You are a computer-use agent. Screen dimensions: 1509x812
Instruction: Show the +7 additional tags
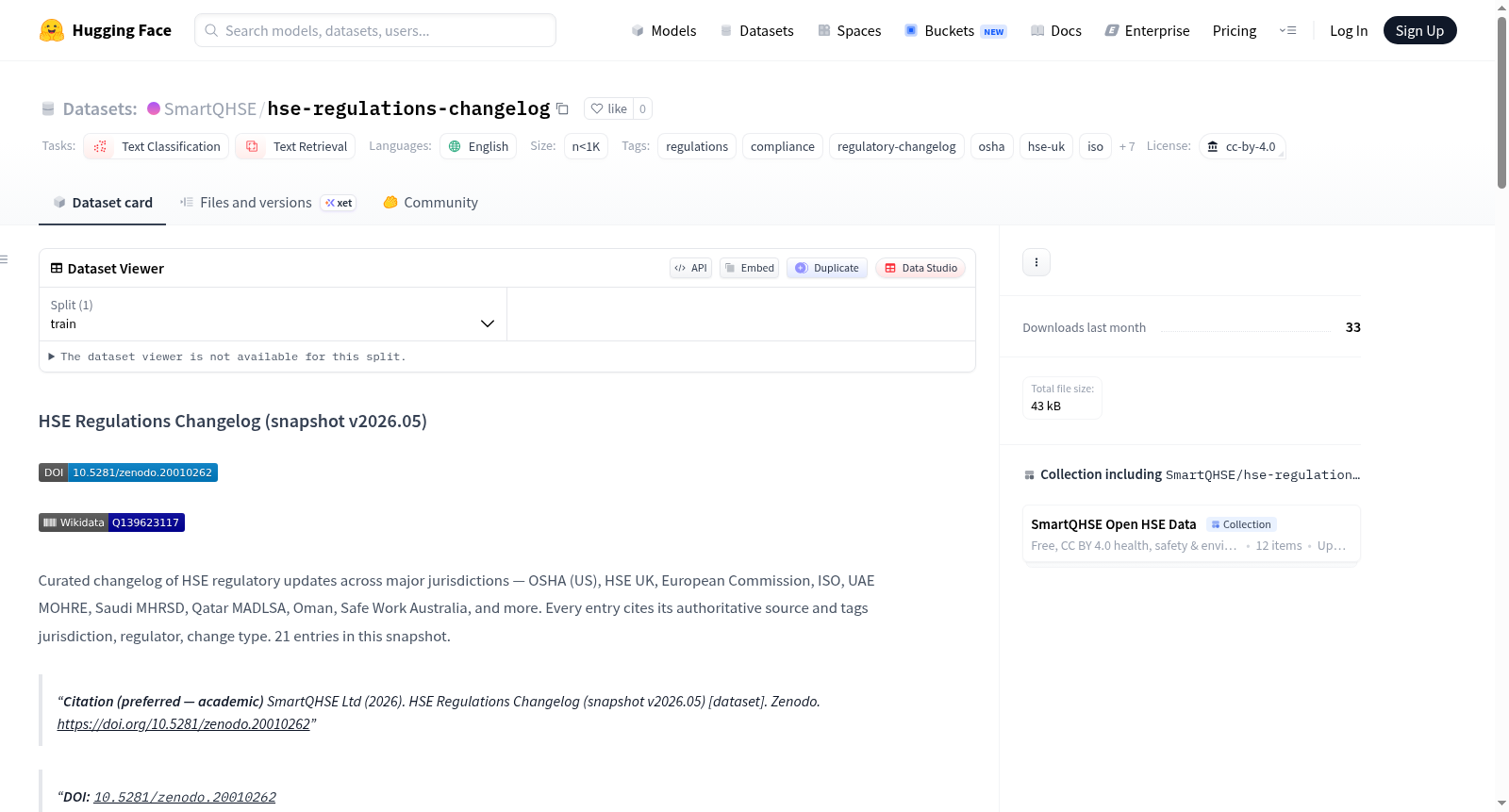point(1127,146)
